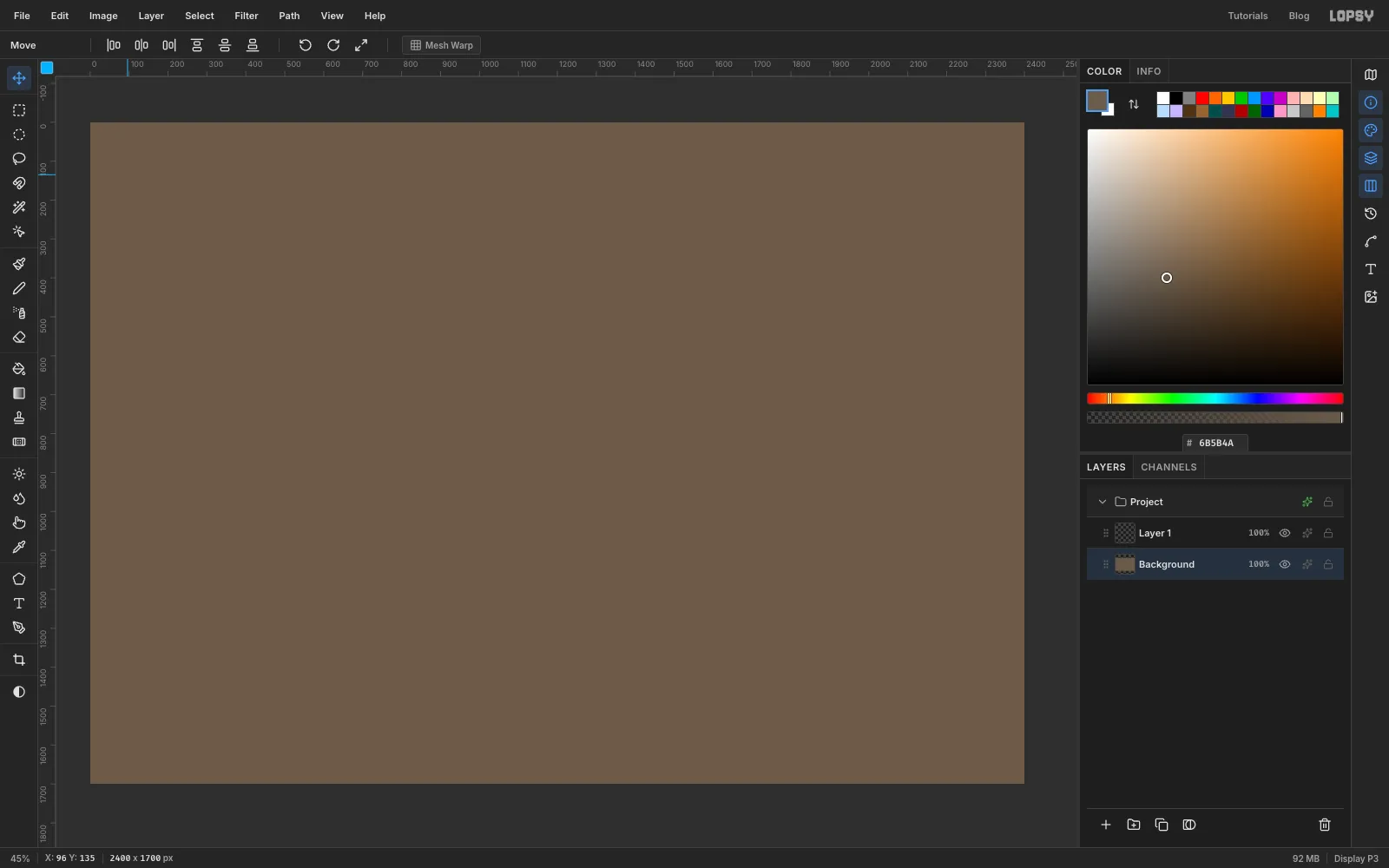Delete layer with the trash icon
Screen dimensions: 1389x868
click(x=1325, y=825)
